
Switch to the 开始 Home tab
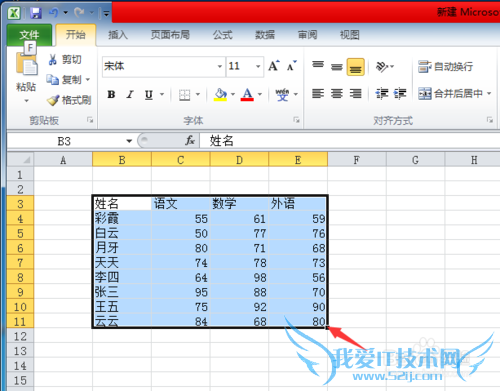(76, 35)
